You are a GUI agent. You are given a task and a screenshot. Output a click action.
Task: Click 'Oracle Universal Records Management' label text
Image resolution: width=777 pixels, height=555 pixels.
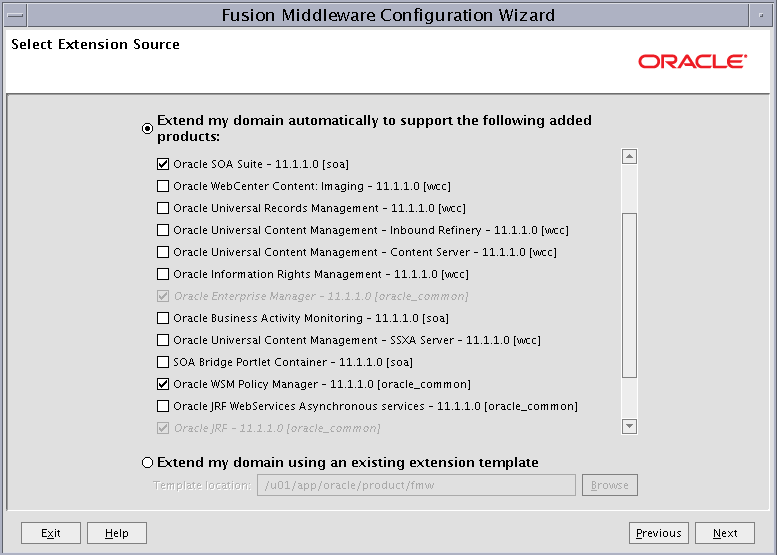(x=276, y=208)
